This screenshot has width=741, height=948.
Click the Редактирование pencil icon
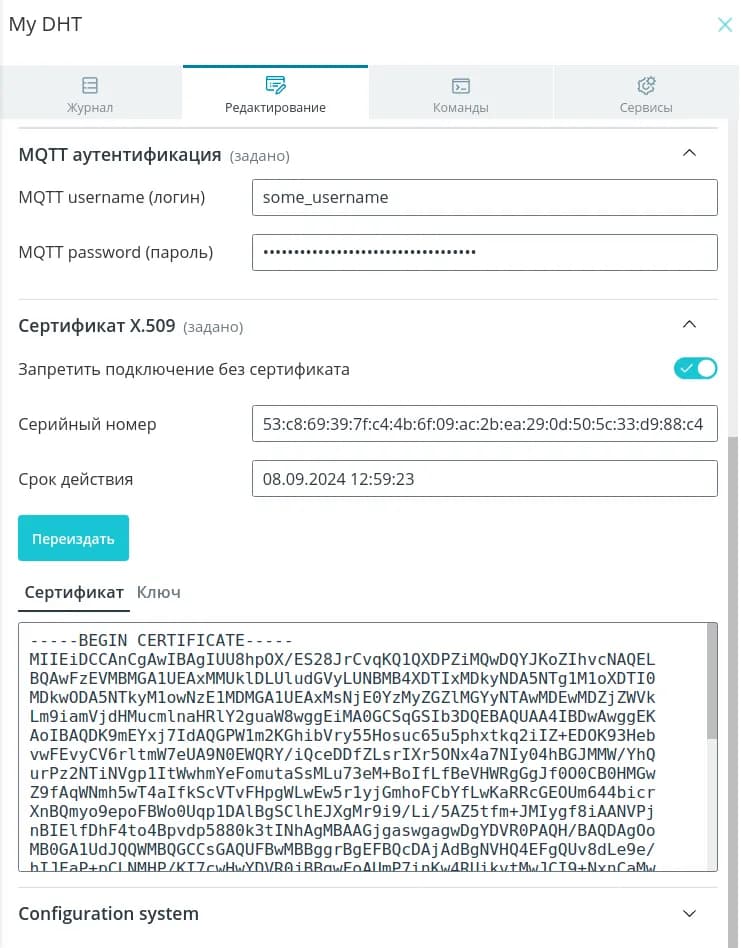(x=275, y=85)
